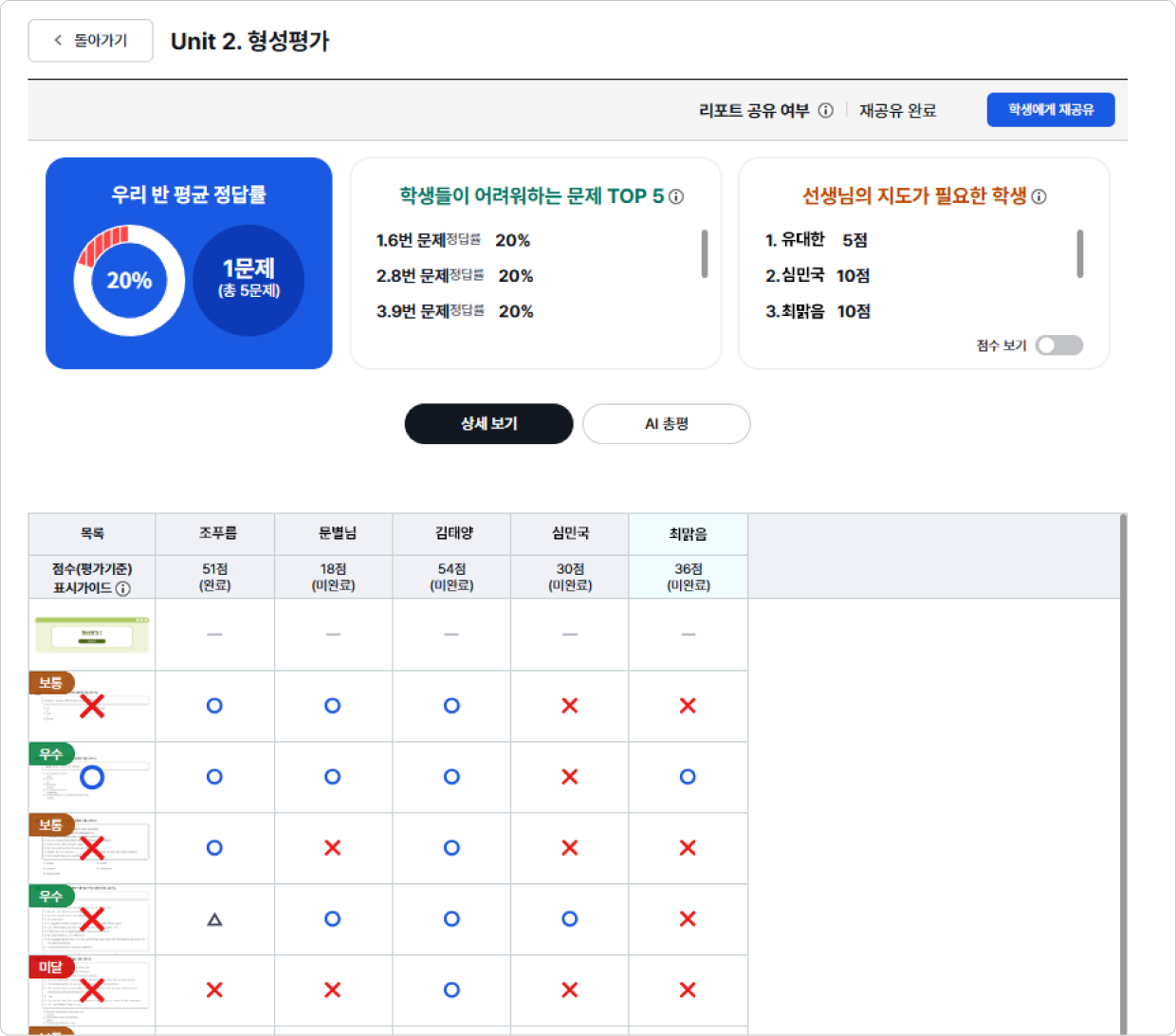Select student 2. 심민국 10점 in guidance list

pyautogui.click(x=818, y=276)
